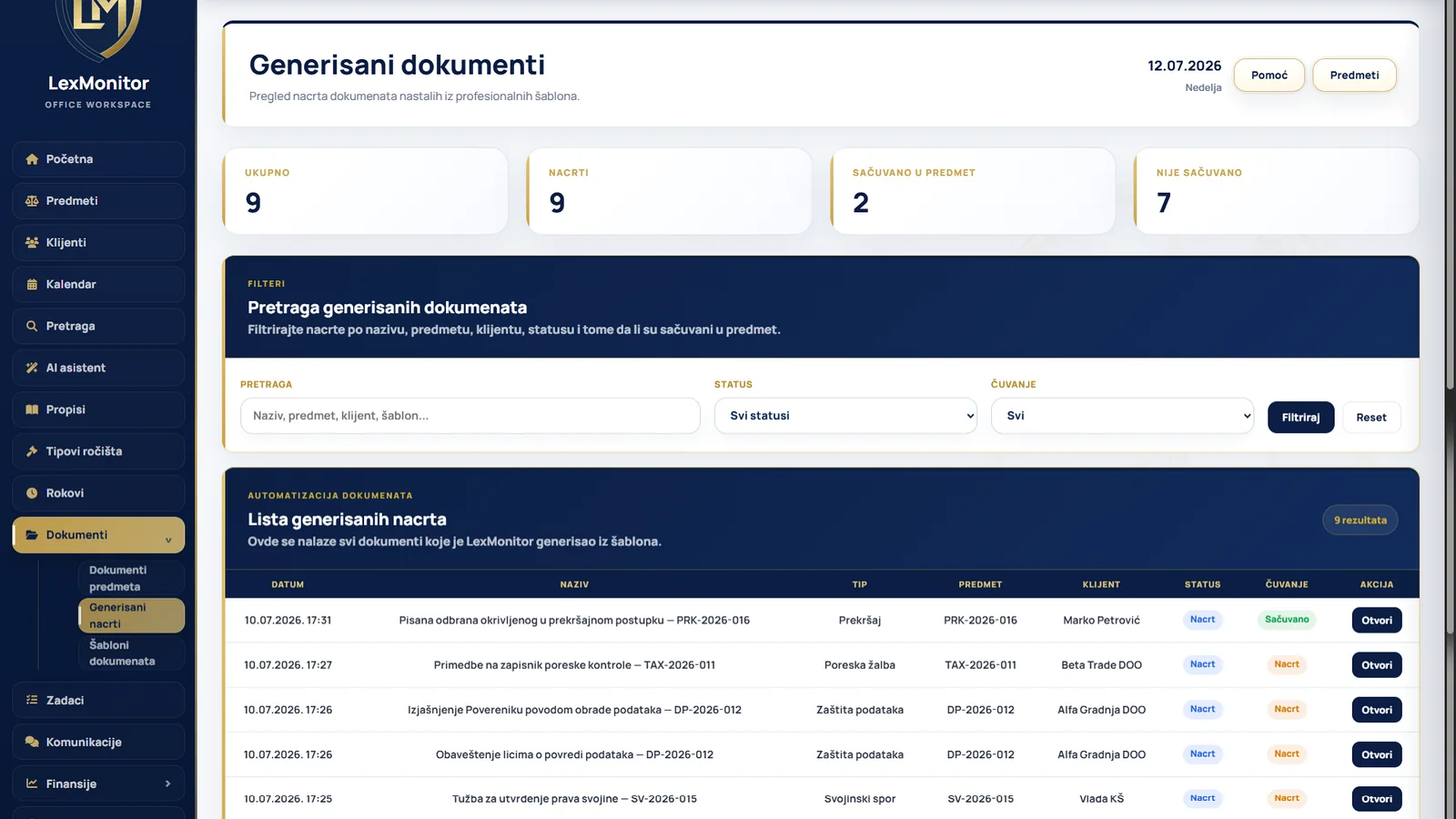Open the Status dropdown showing Svi statusi
Image resolution: width=1456 pixels, height=819 pixels.
coord(845,416)
